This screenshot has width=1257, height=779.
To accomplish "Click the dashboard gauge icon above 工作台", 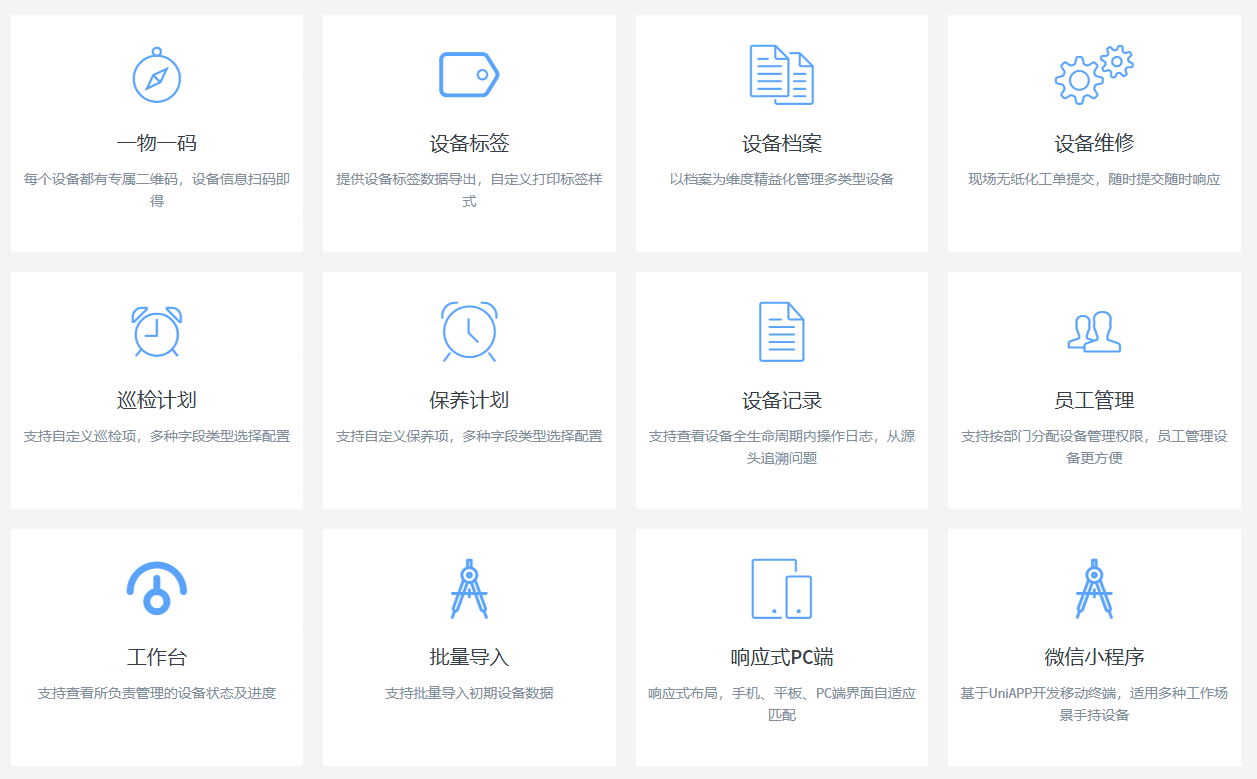I will click(x=156, y=588).
